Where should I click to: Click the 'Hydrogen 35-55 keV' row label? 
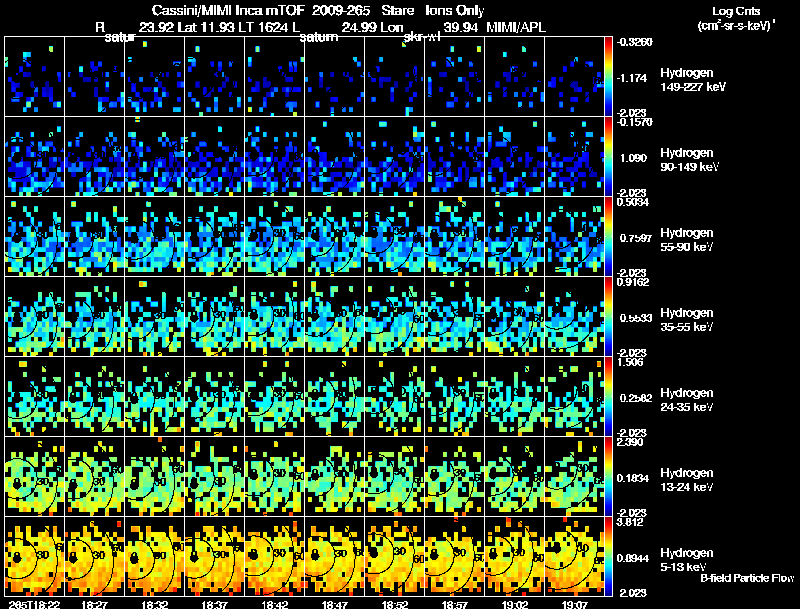click(687, 320)
